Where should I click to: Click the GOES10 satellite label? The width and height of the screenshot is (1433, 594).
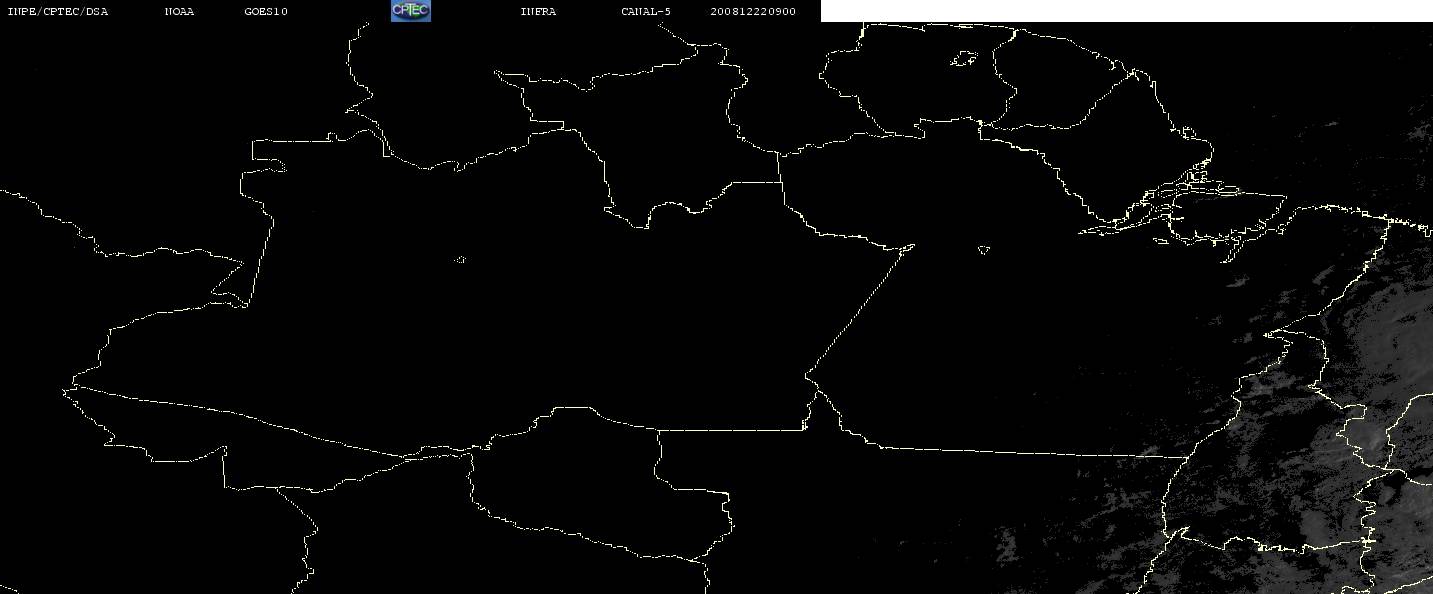[x=266, y=11]
